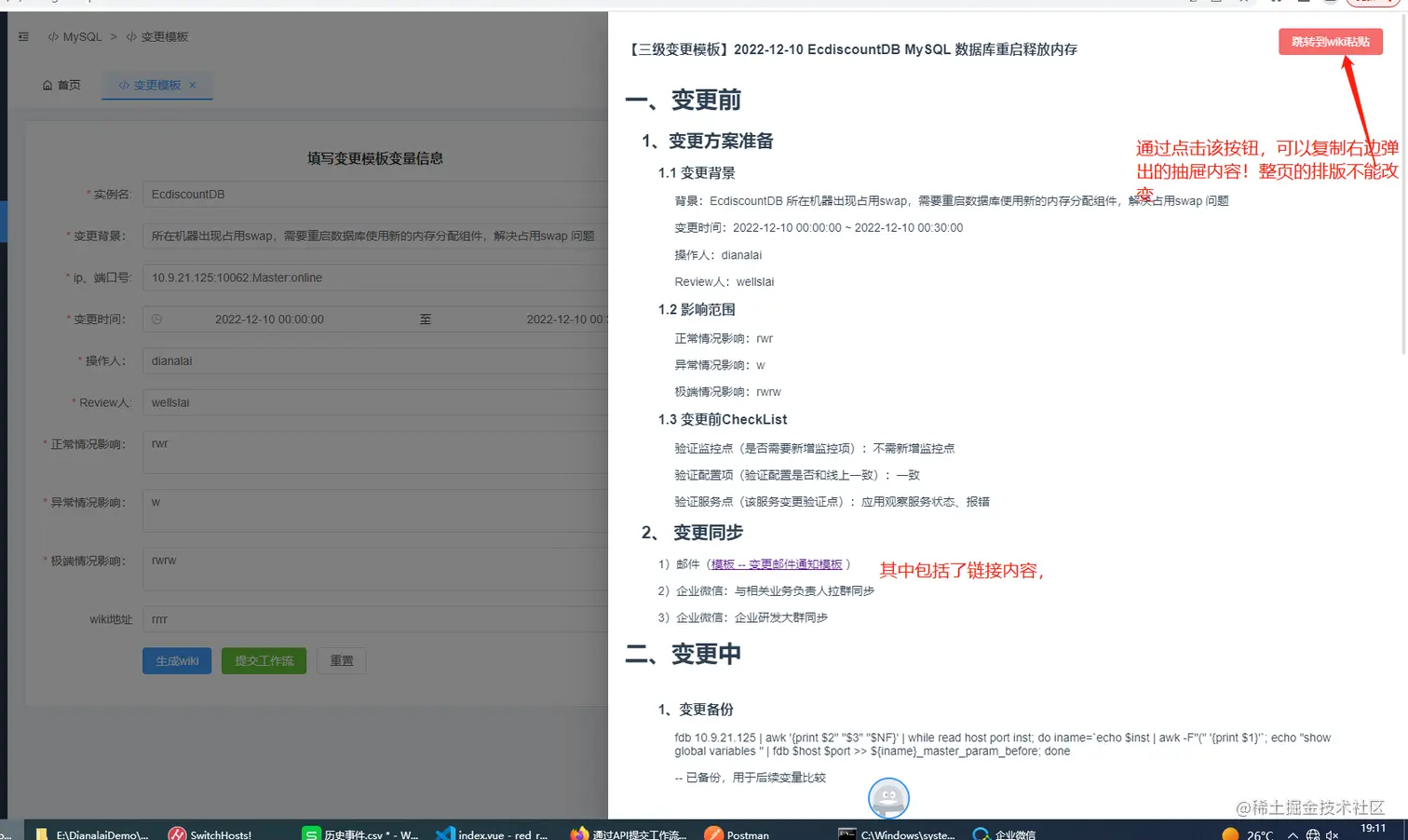This screenshot has width=1408, height=840.
Task: Click the volume icon in system tray
Action: pyautogui.click(x=1333, y=833)
